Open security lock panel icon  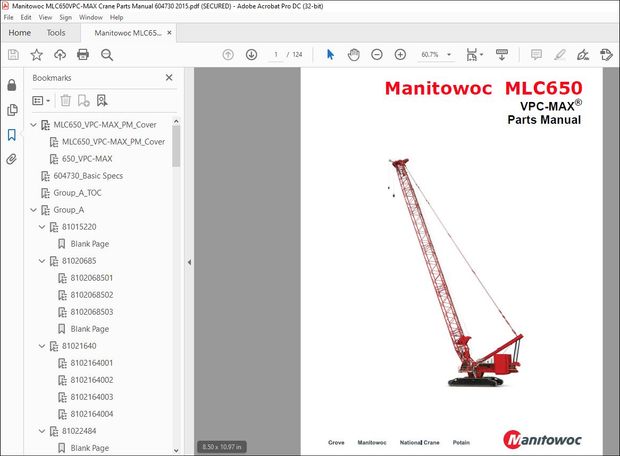(12, 85)
